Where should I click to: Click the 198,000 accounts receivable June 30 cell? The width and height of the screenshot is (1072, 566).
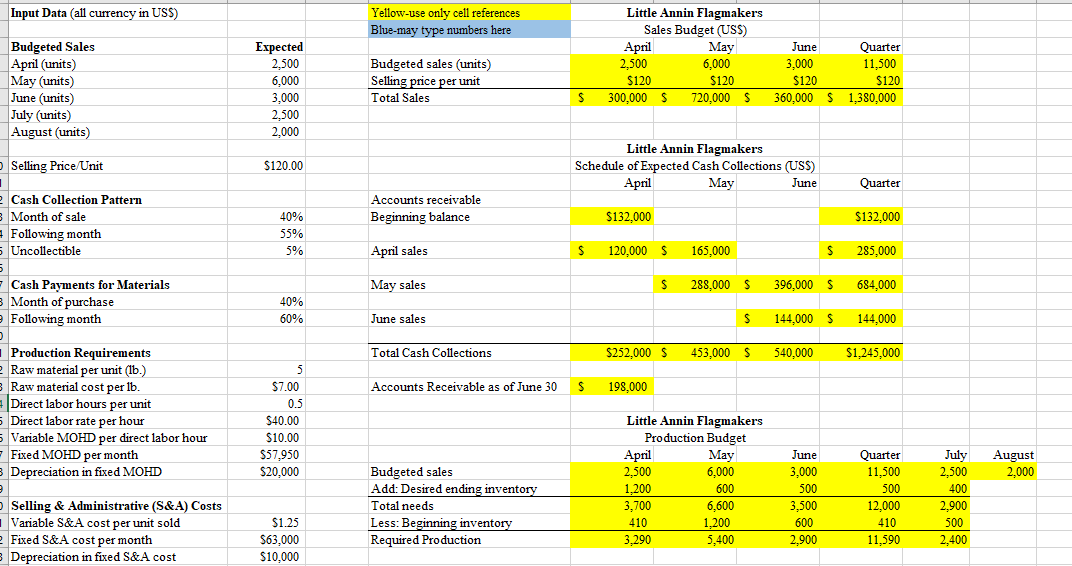point(613,387)
